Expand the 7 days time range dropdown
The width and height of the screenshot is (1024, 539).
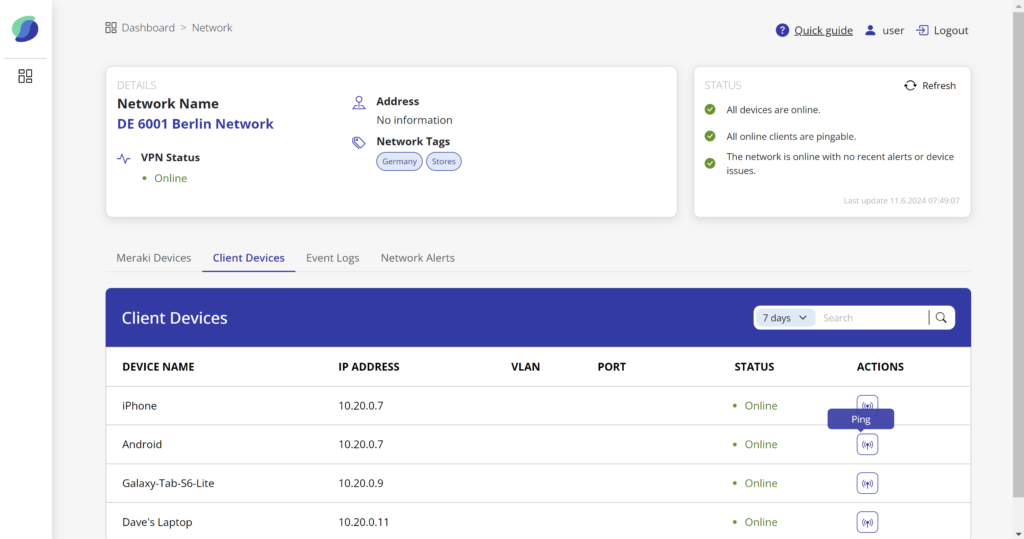[785, 318]
